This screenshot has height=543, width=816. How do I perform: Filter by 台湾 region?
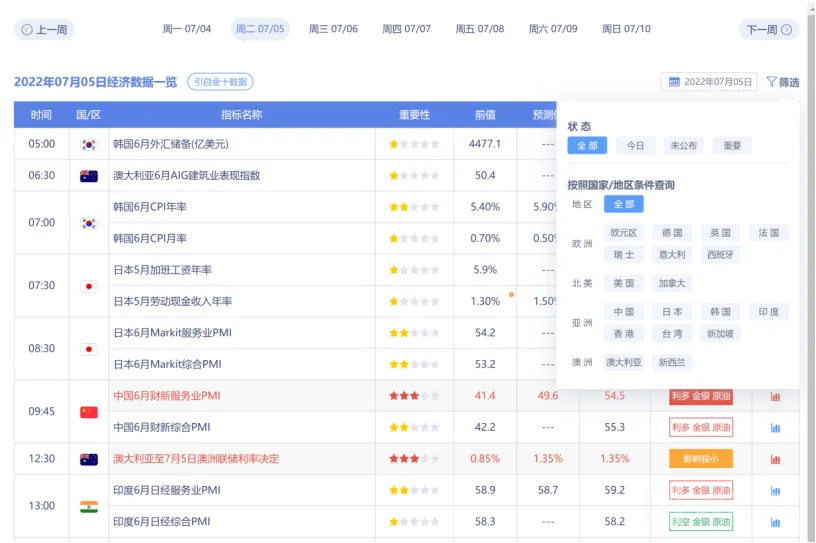click(x=672, y=334)
